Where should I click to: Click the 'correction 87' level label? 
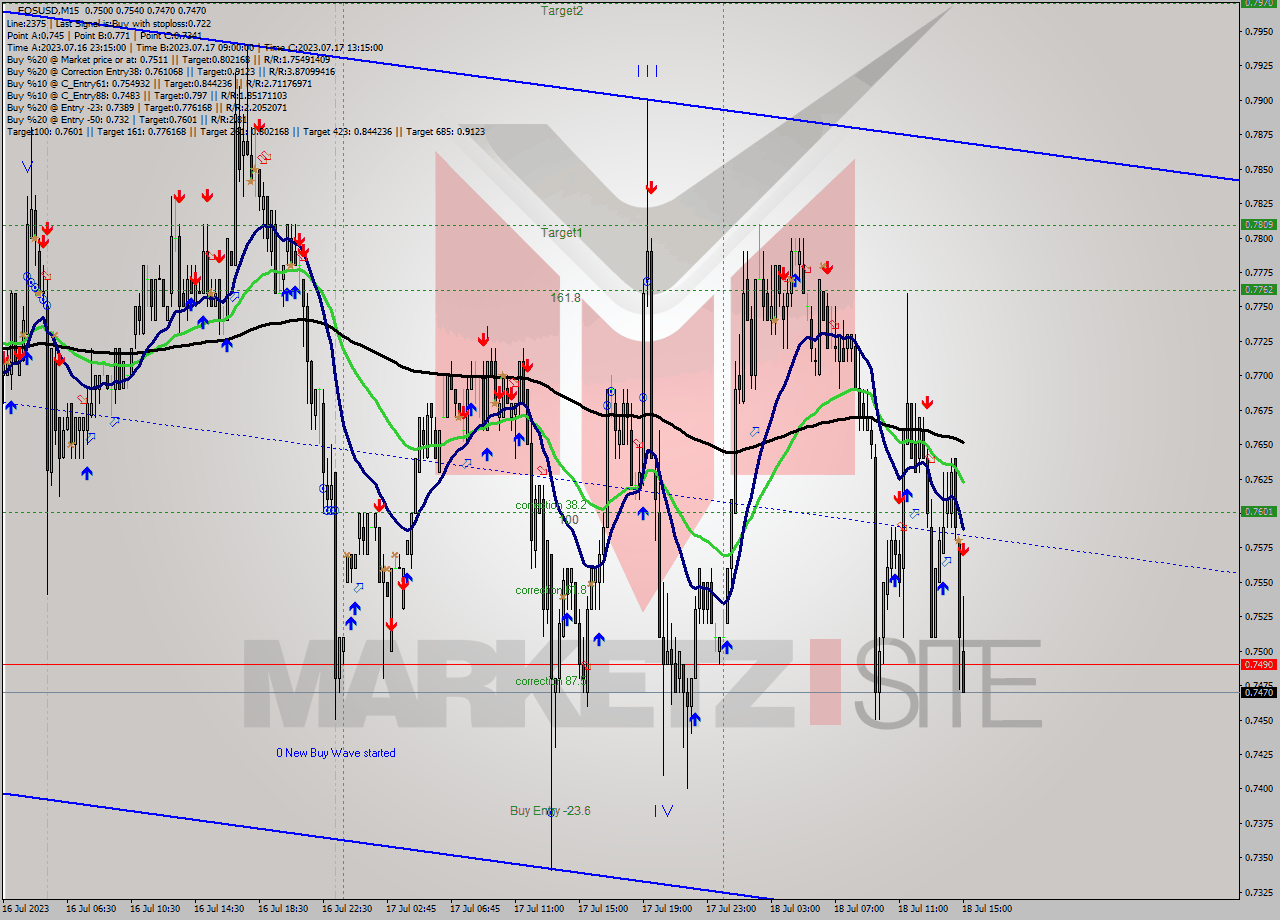(x=551, y=681)
